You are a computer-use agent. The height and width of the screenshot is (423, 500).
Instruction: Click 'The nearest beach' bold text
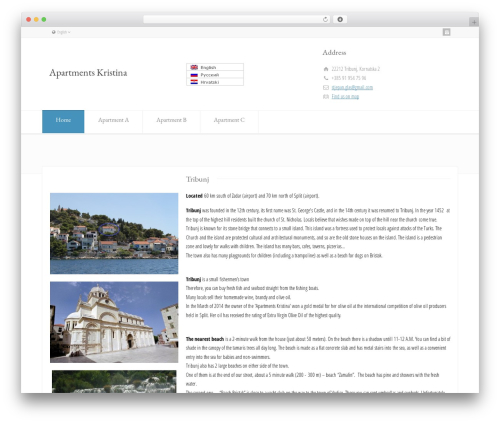205,339
